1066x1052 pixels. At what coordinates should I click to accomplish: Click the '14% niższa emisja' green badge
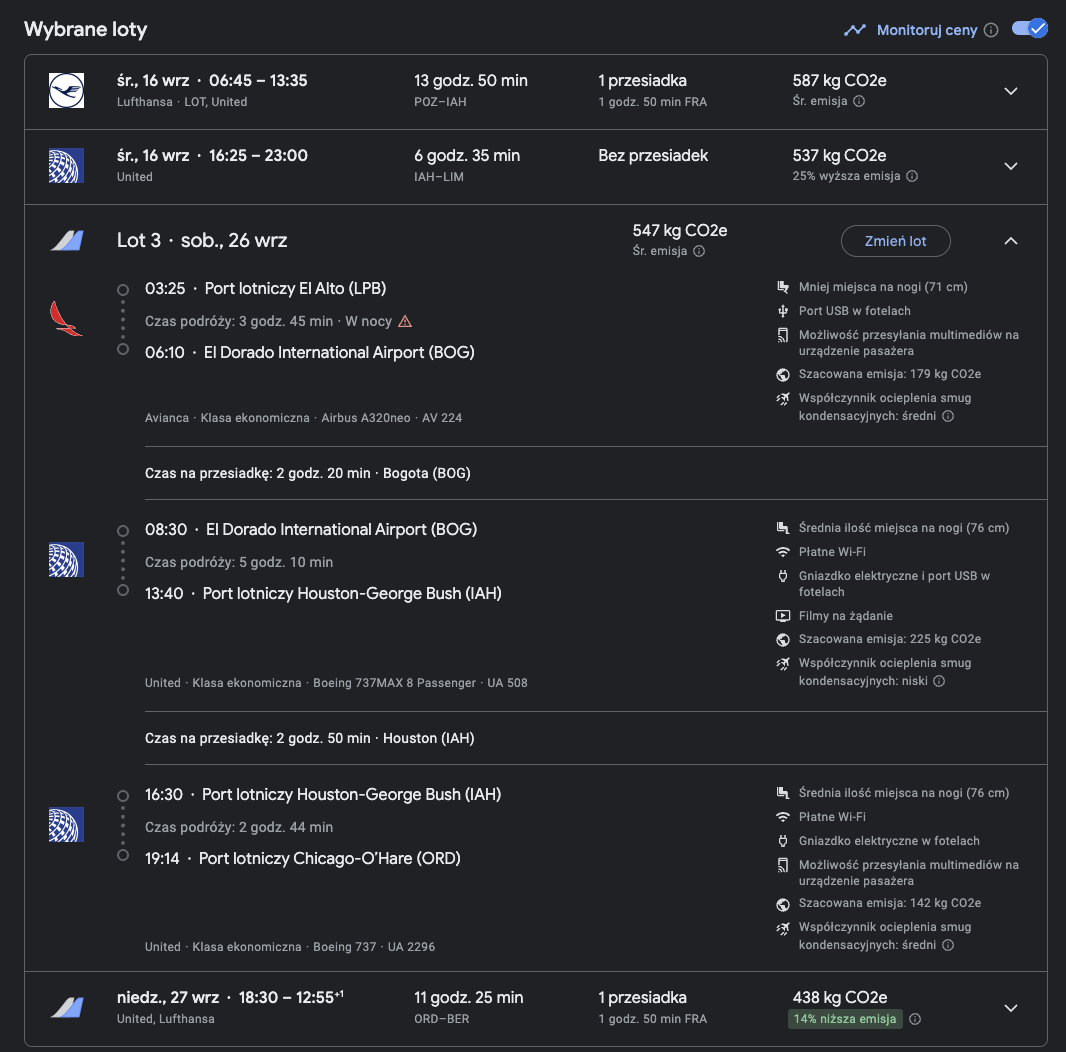pyautogui.click(x=845, y=1019)
